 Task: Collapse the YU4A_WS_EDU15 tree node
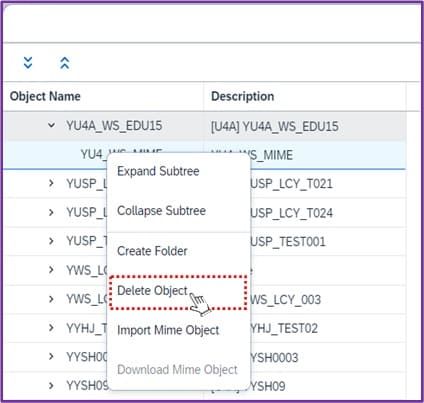pos(51,125)
